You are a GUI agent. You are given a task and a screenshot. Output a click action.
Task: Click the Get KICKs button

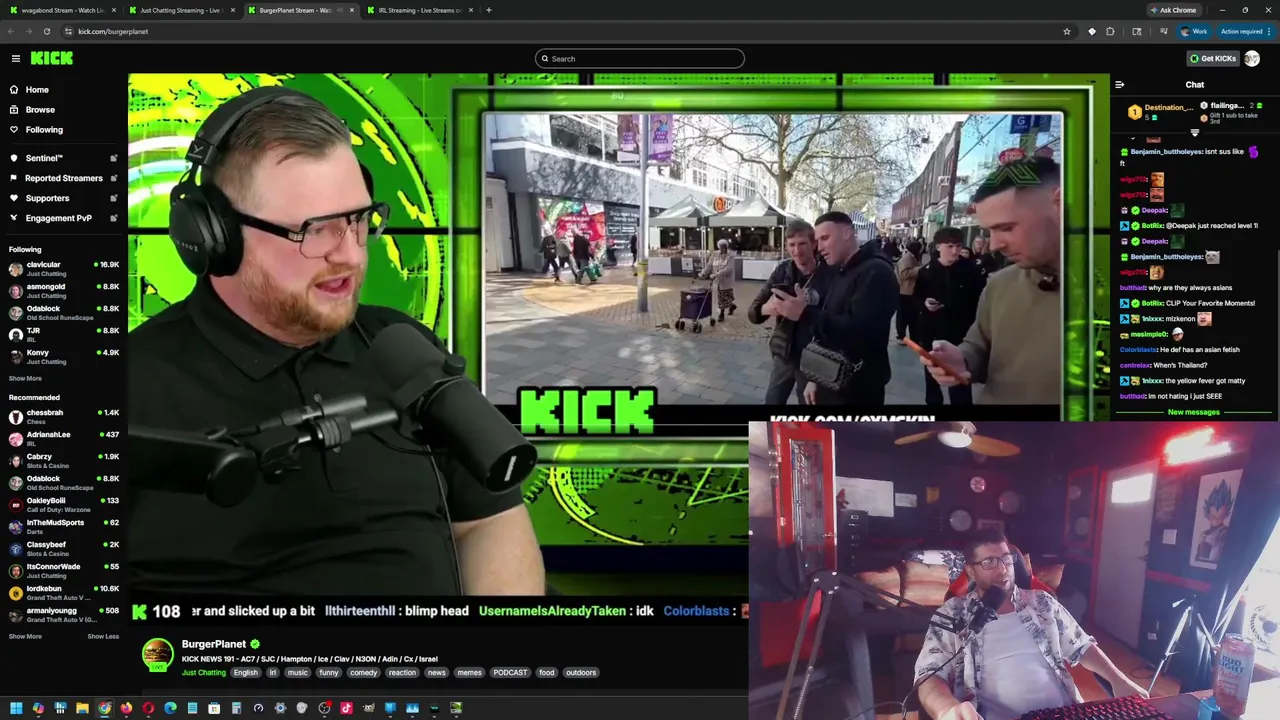(1213, 59)
